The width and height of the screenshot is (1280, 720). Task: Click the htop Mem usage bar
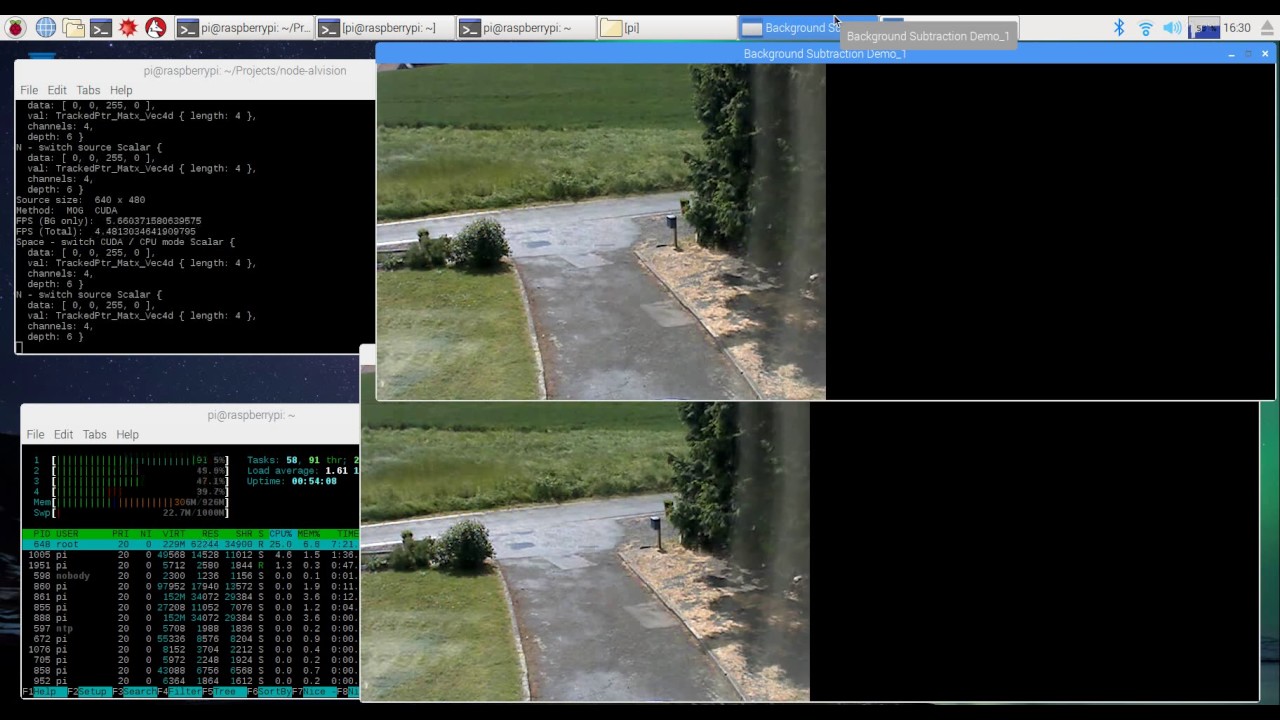pos(130,503)
